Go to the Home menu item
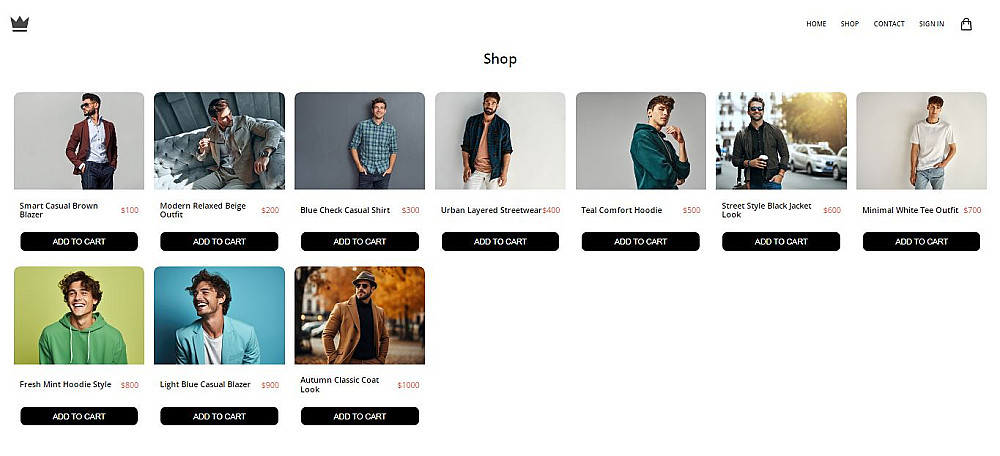This screenshot has height=456, width=1000. [816, 24]
